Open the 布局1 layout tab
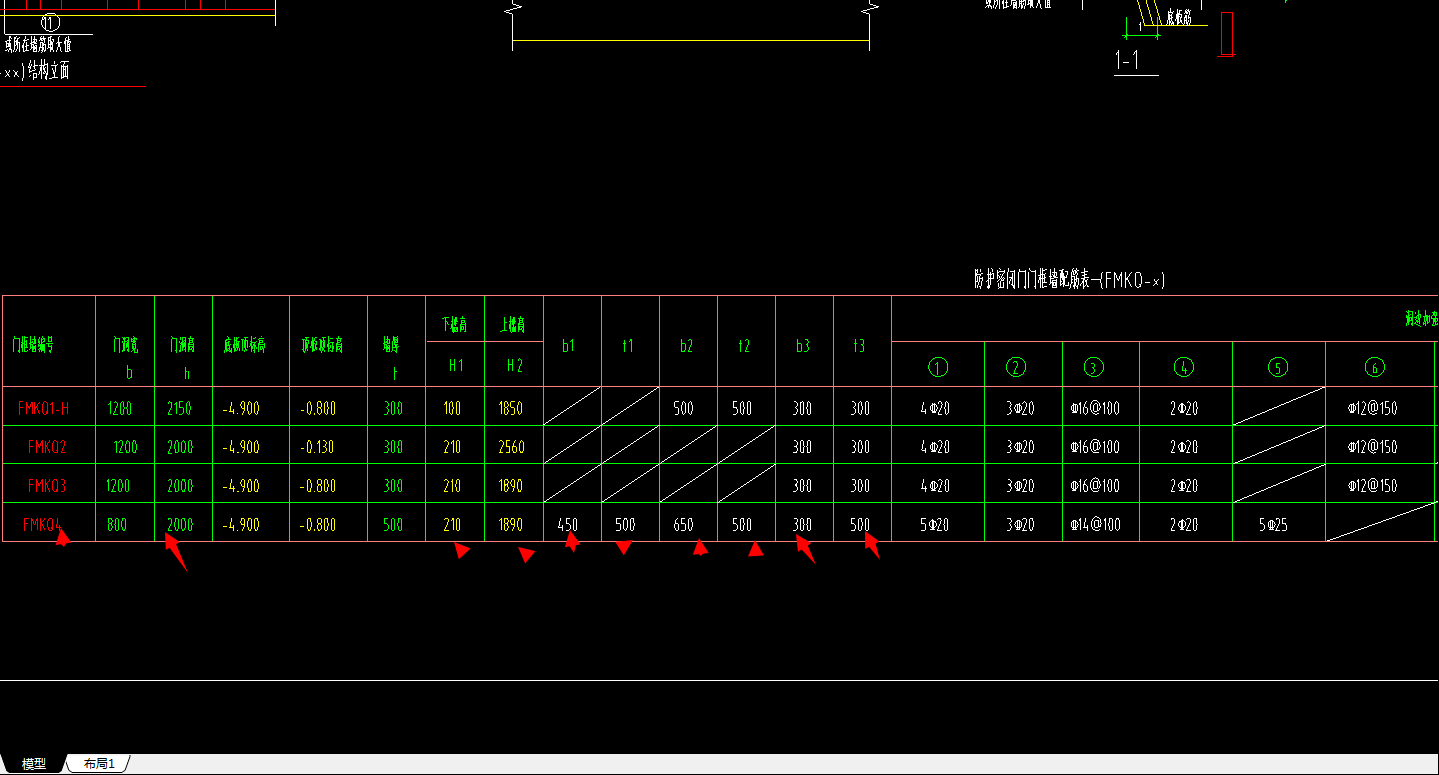The image size is (1439, 775). coord(99,764)
